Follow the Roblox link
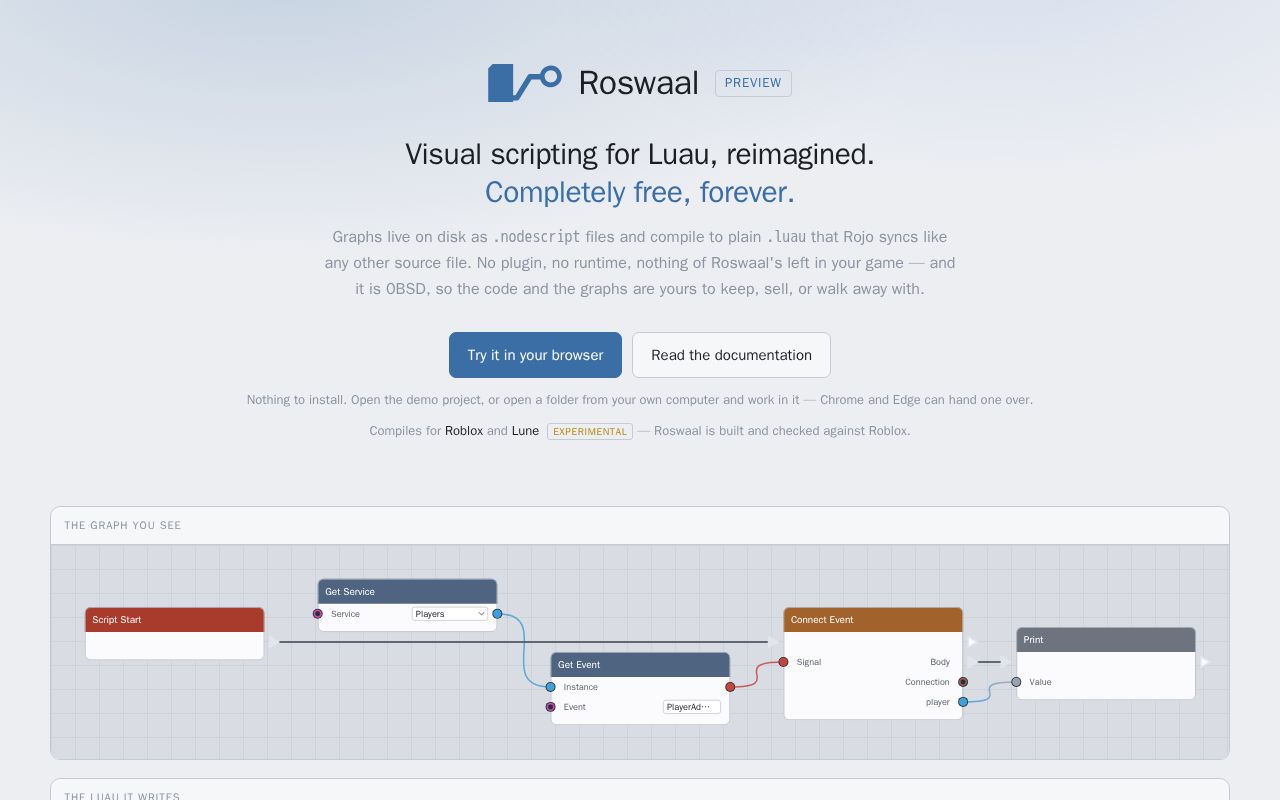This screenshot has width=1280, height=800. (464, 431)
